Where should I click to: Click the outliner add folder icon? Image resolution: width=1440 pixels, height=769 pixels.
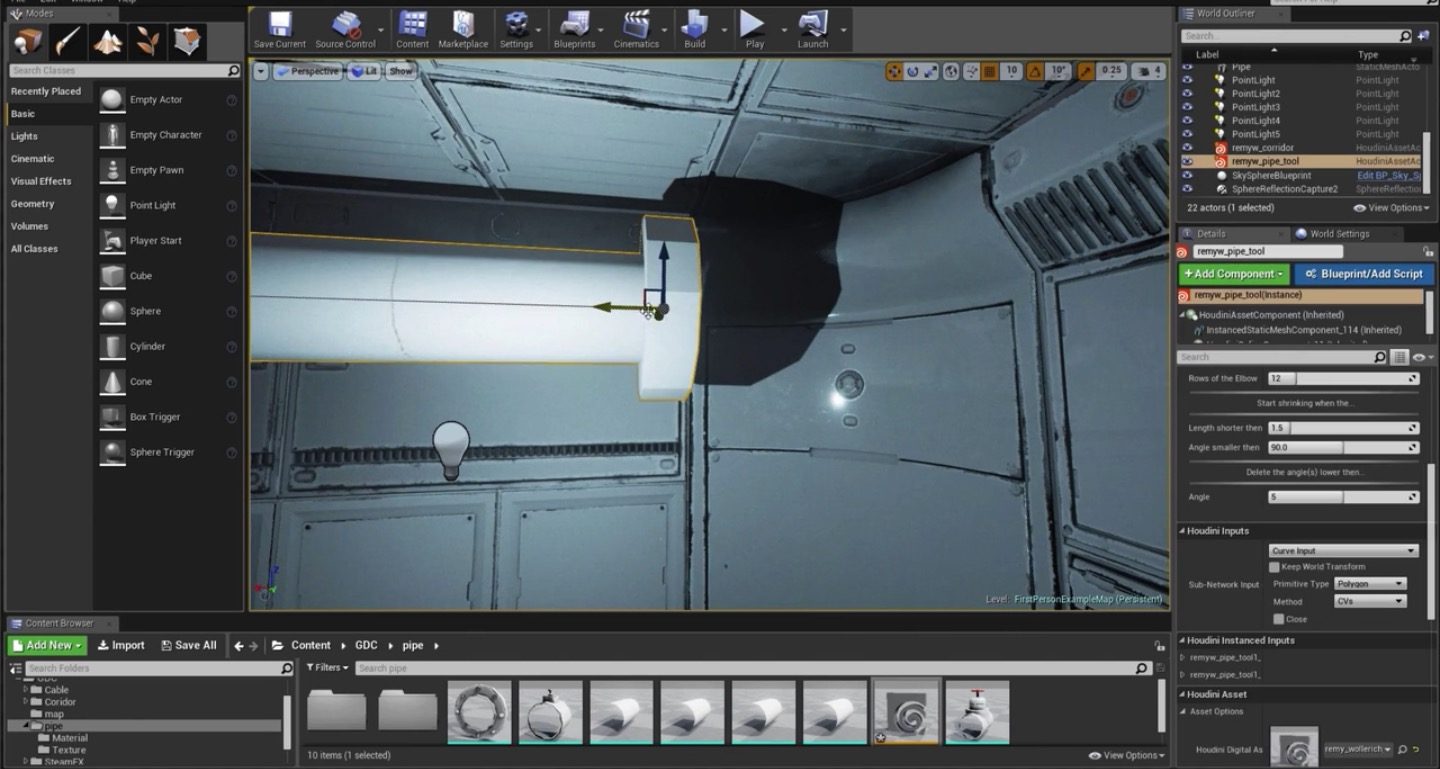[1422, 36]
